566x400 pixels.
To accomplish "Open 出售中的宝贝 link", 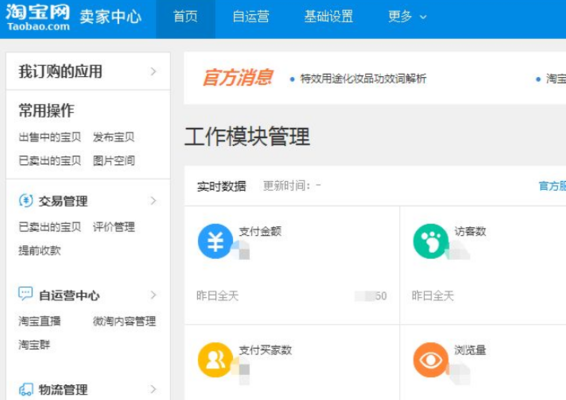I will pos(50,137).
